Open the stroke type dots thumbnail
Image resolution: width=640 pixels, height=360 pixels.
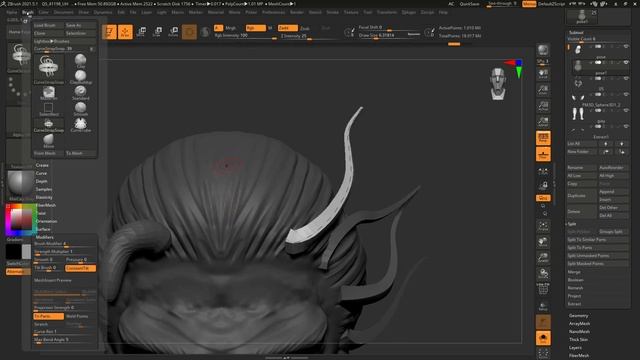pos(19,89)
